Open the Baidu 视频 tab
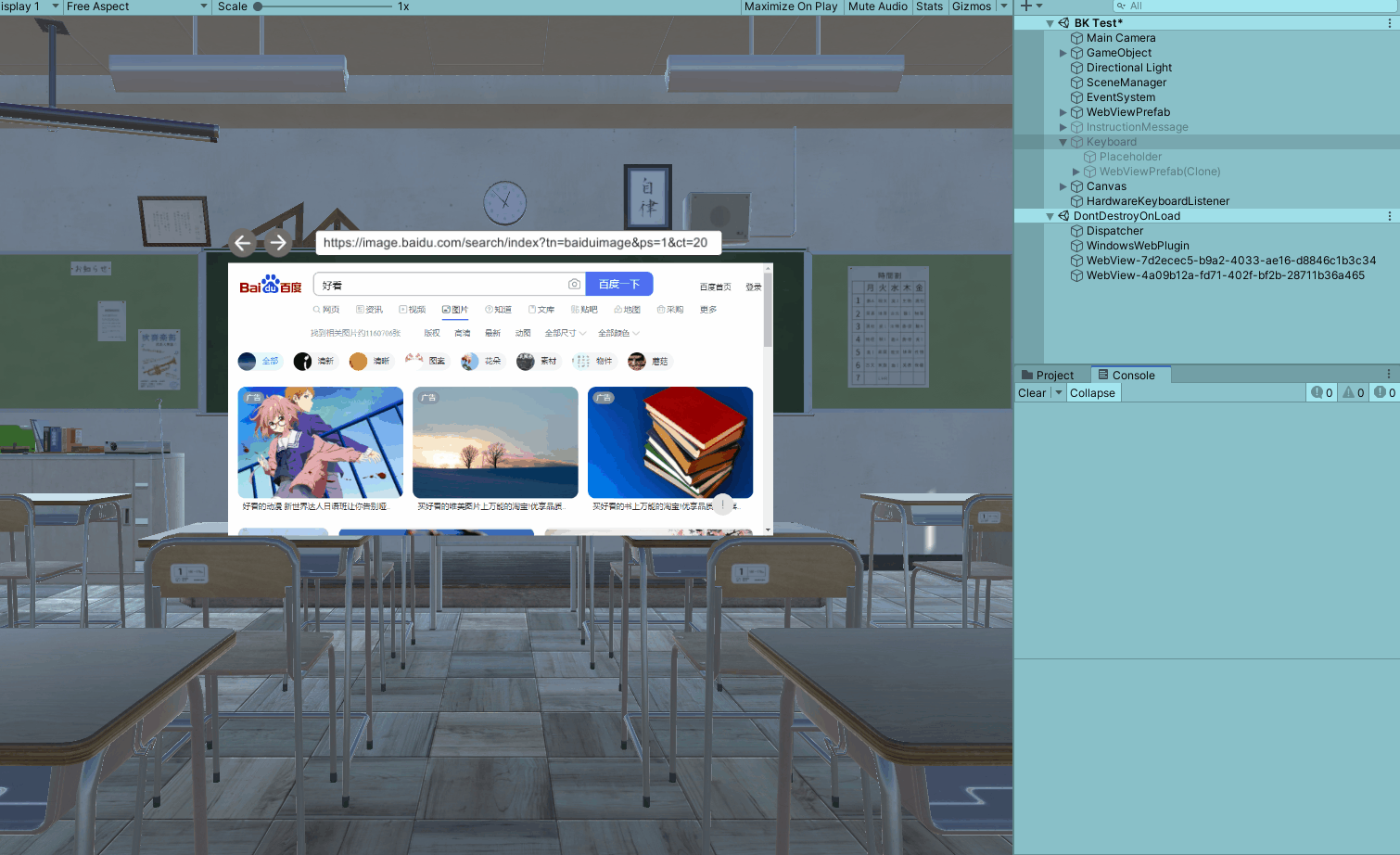 [x=413, y=310]
